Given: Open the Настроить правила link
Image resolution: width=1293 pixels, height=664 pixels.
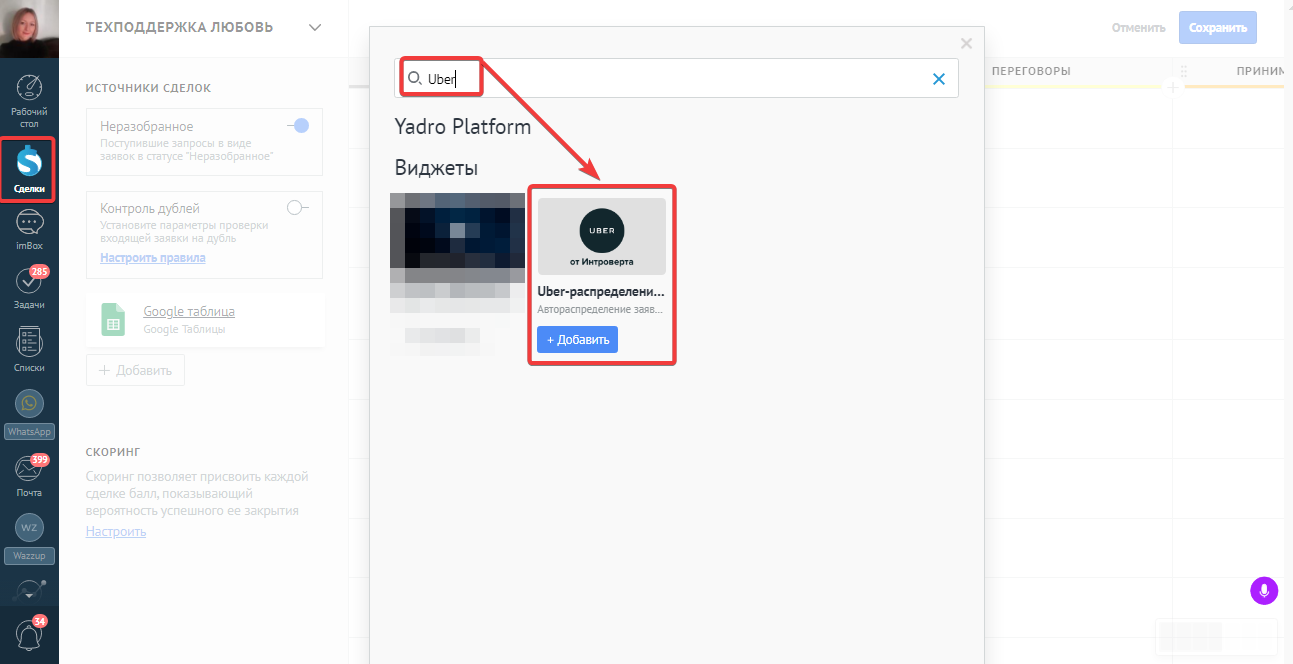Looking at the screenshot, I should pos(153,258).
